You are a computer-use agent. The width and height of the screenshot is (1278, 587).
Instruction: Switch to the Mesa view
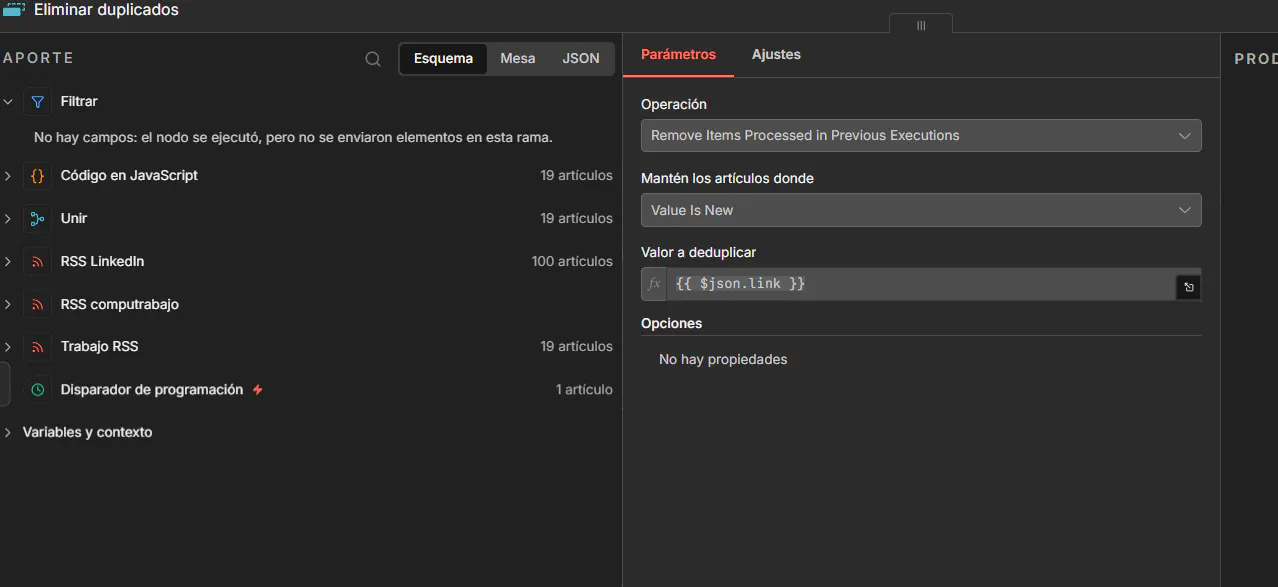(518, 59)
